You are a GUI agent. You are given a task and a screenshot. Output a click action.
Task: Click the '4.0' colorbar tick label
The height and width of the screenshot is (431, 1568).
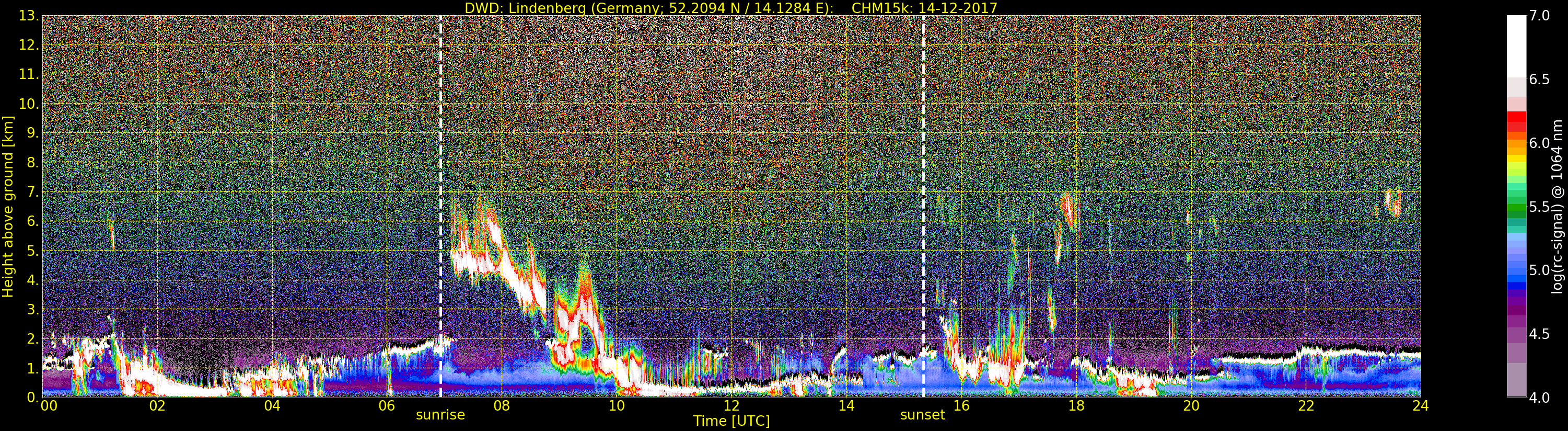1540,398
